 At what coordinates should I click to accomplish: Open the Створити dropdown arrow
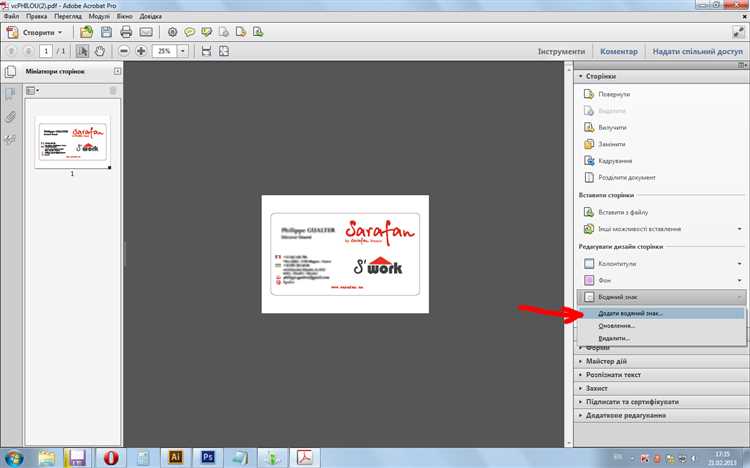[60, 33]
